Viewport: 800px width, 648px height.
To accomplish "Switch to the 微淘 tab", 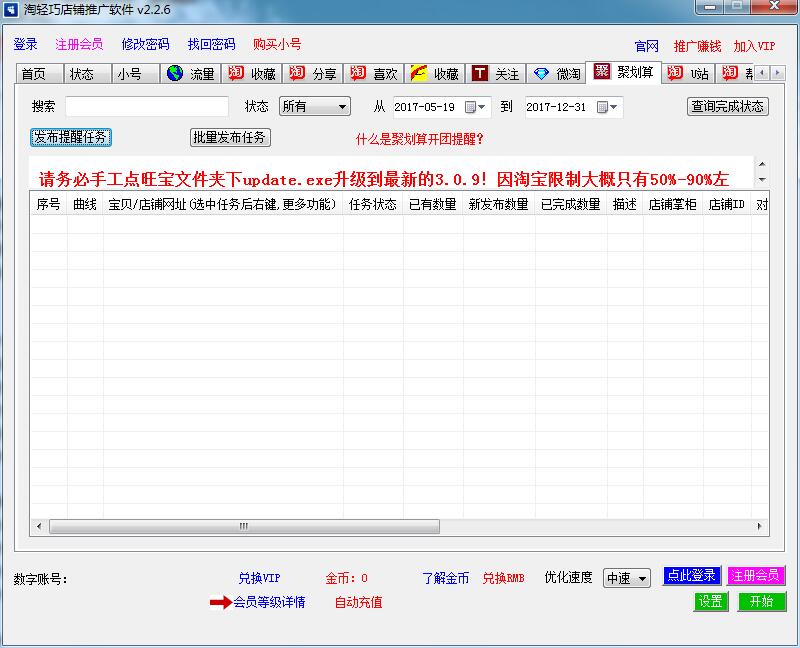I will click(556, 74).
